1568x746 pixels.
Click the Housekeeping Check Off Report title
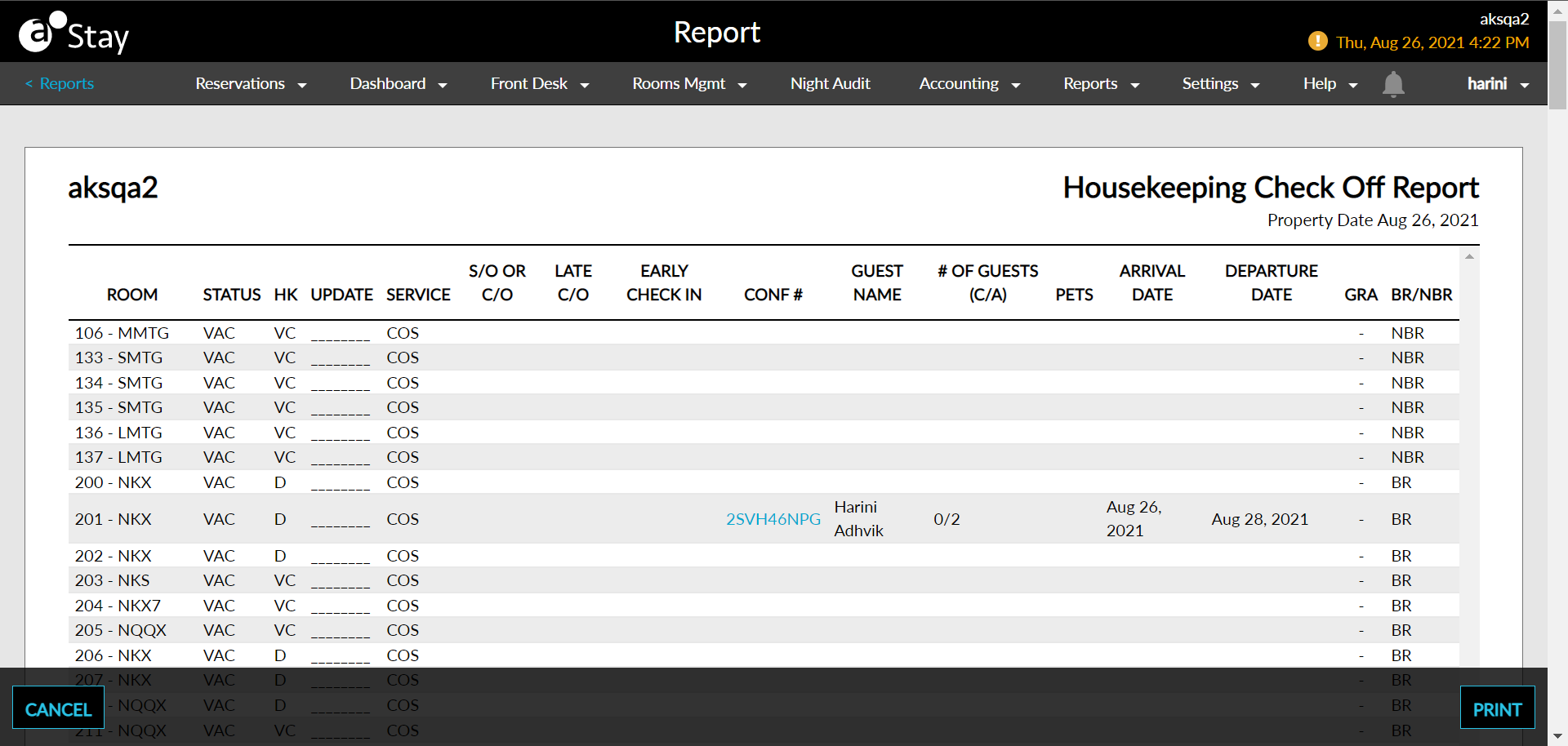point(1270,188)
